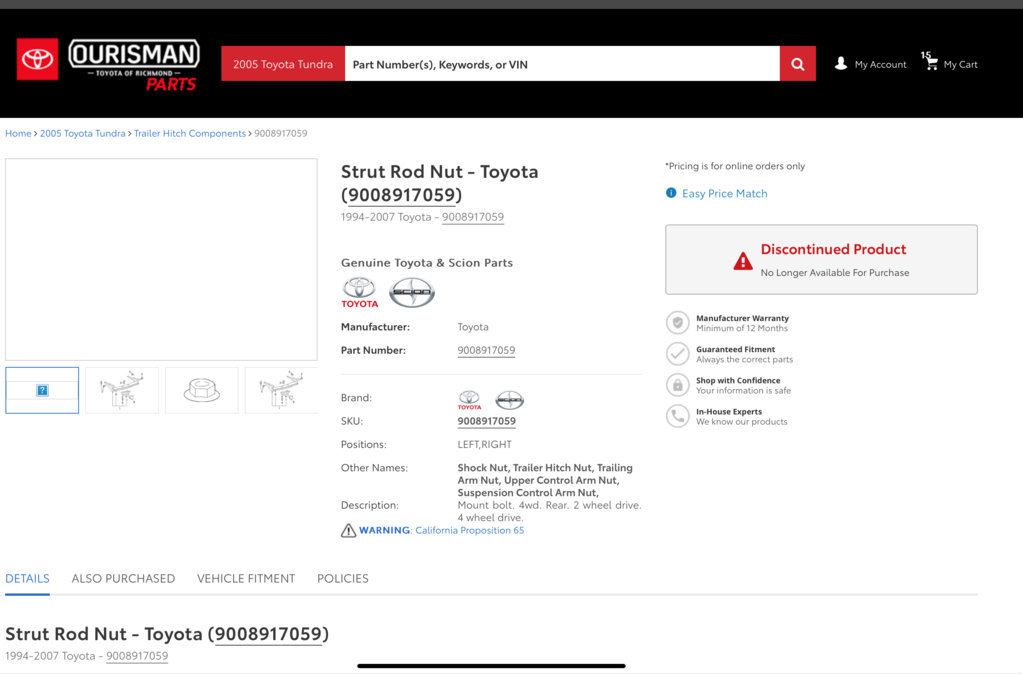Open the California Proposition 65 warning link
The height and width of the screenshot is (674, 1023).
[470, 530]
